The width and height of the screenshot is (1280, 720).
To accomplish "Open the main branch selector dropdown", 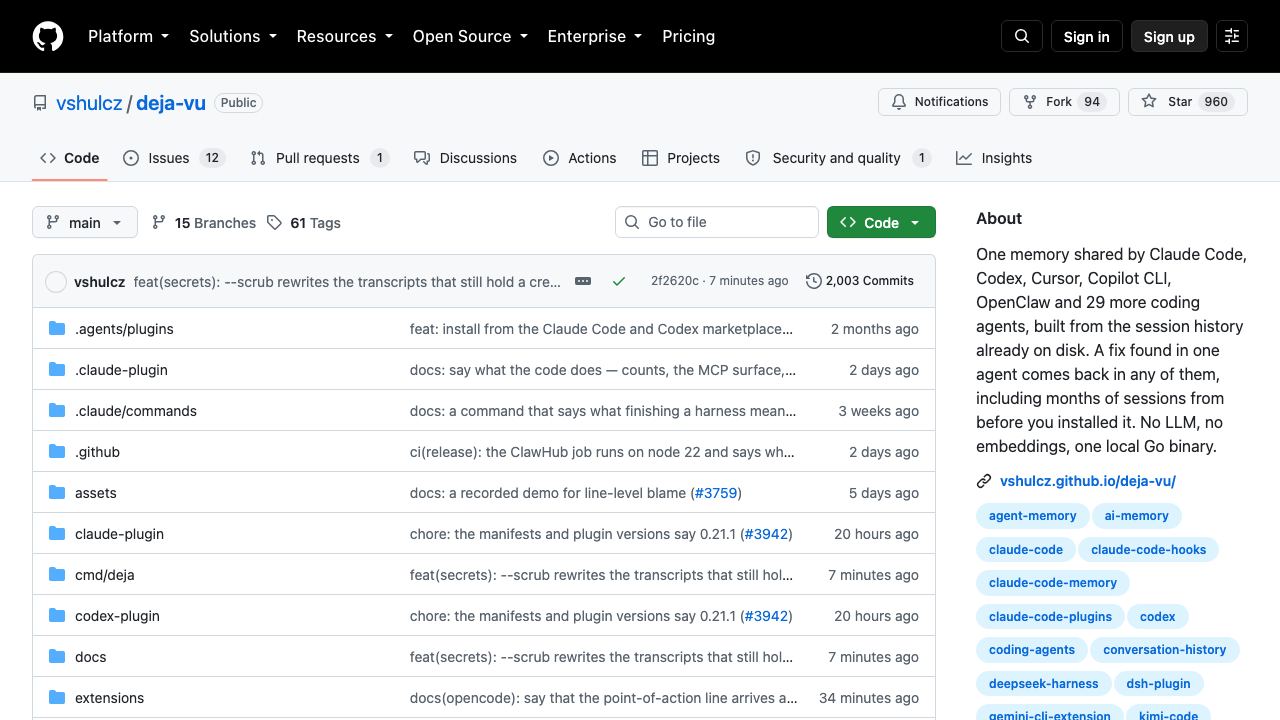I will tap(84, 222).
